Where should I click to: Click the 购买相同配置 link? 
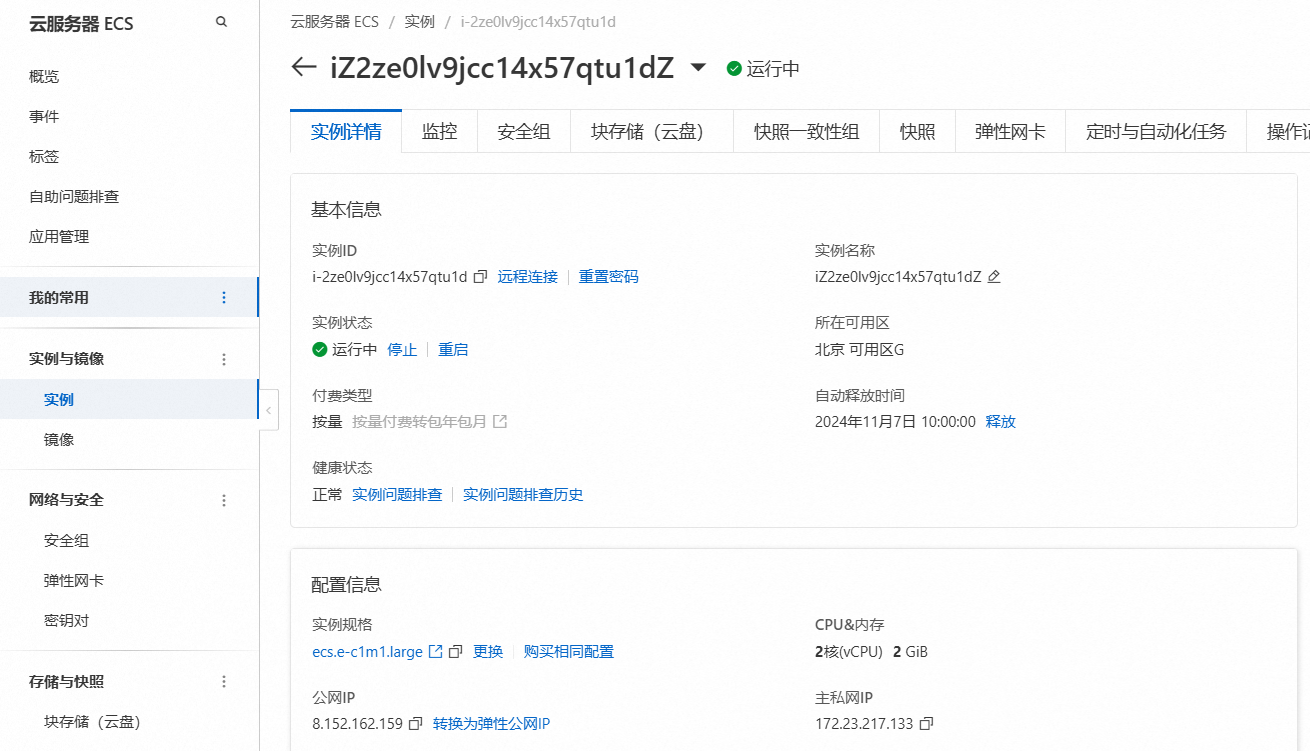click(x=569, y=652)
